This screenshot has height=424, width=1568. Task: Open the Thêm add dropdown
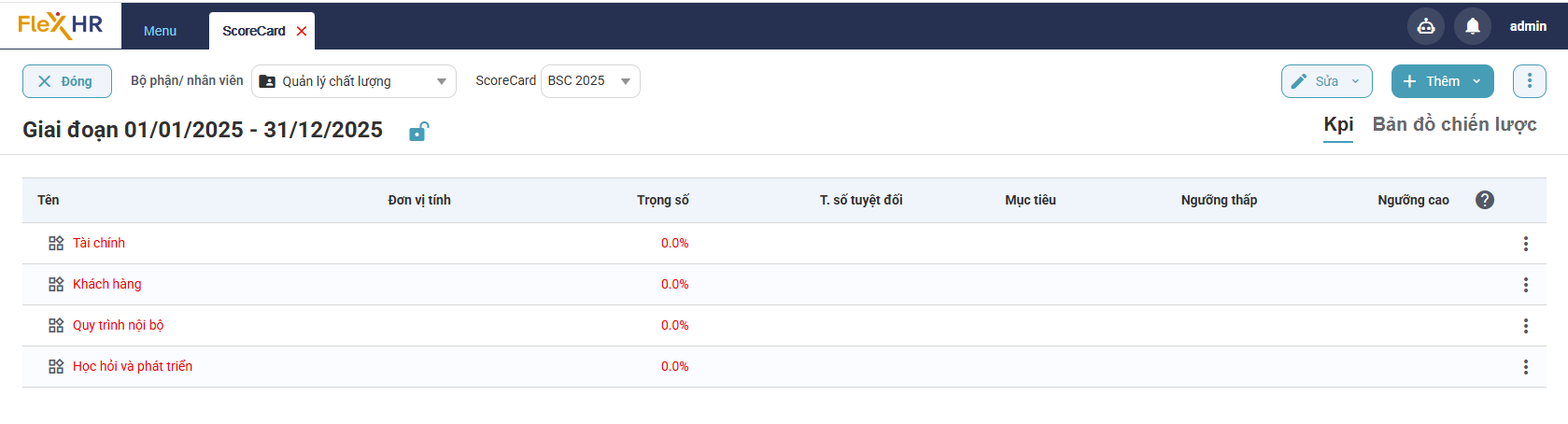point(1476,81)
